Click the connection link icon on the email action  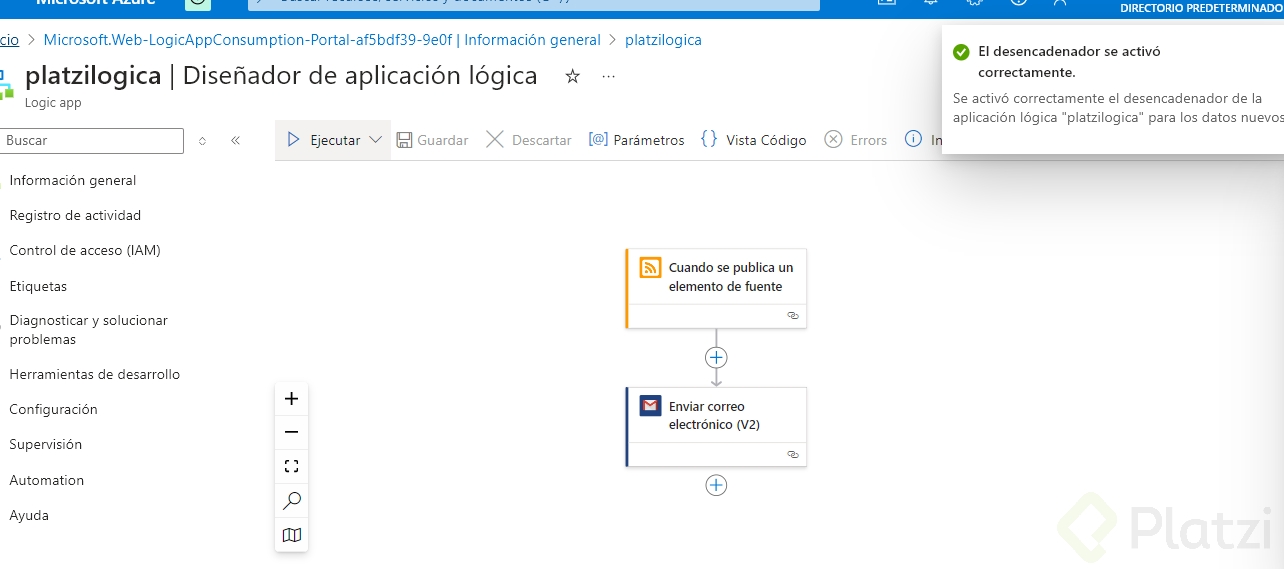click(x=793, y=454)
